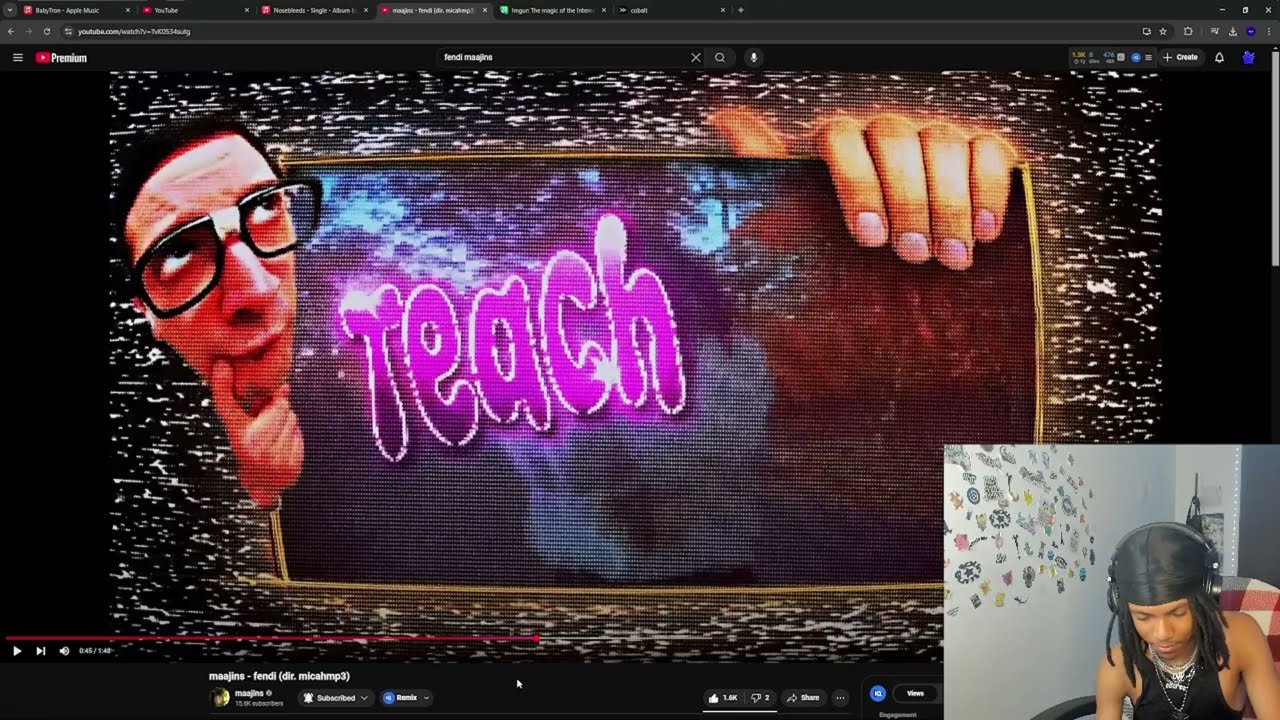Open a new browser tab

coord(740,10)
